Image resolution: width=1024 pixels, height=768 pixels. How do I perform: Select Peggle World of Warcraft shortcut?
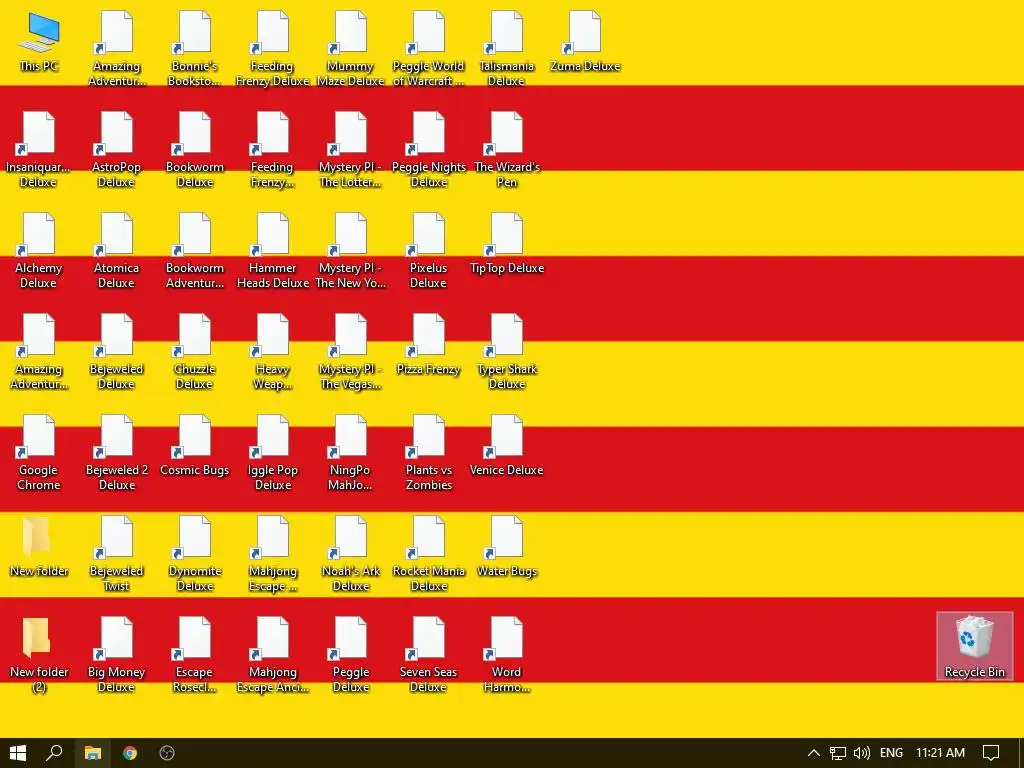coord(428,48)
